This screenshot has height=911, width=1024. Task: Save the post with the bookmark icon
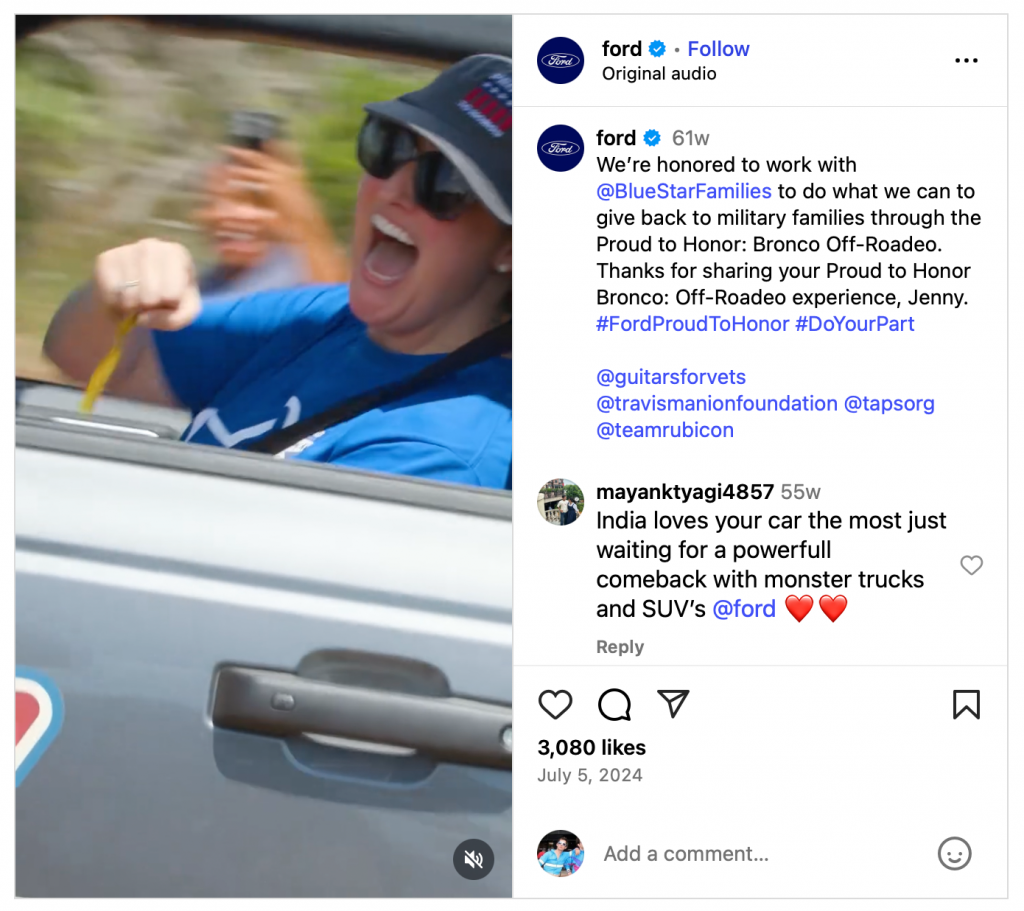966,705
